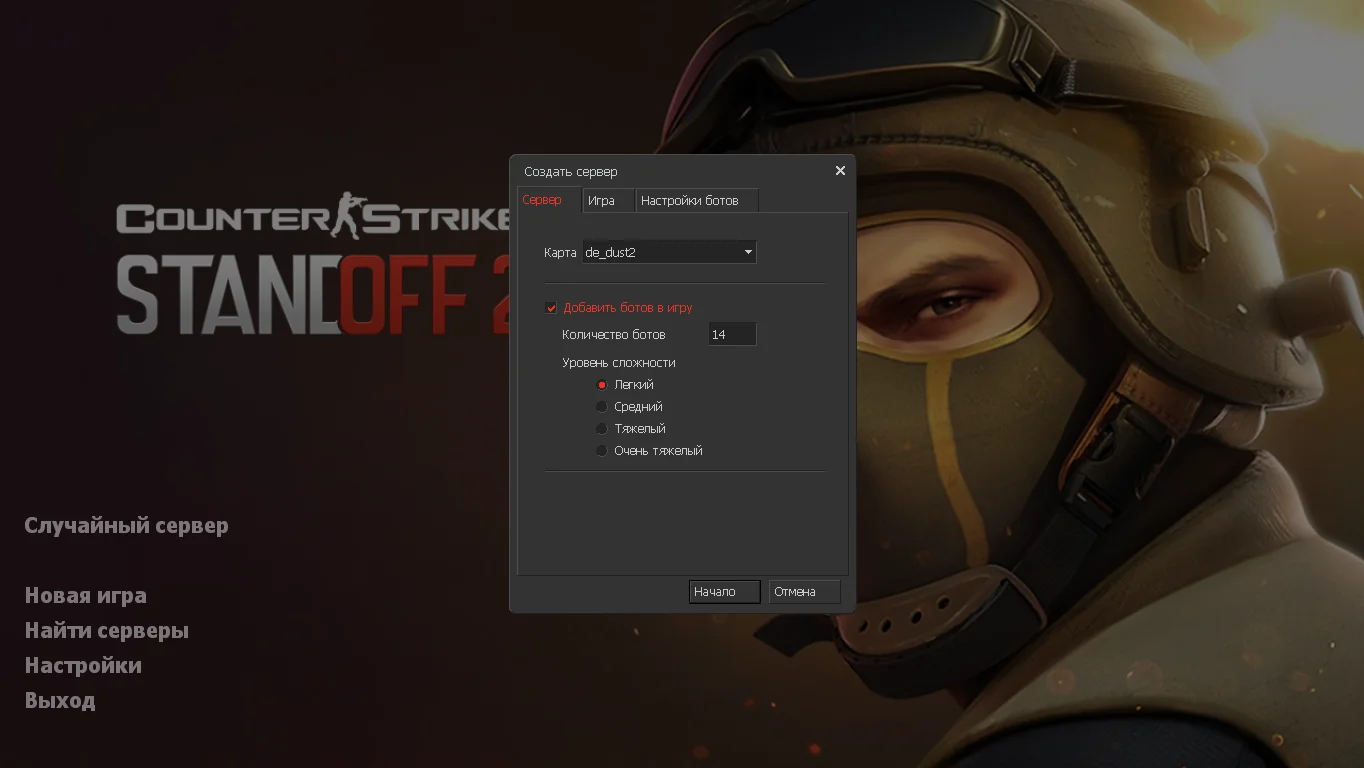Open Настройки from main menu
Screen dimensions: 1364x768
tap(83, 666)
